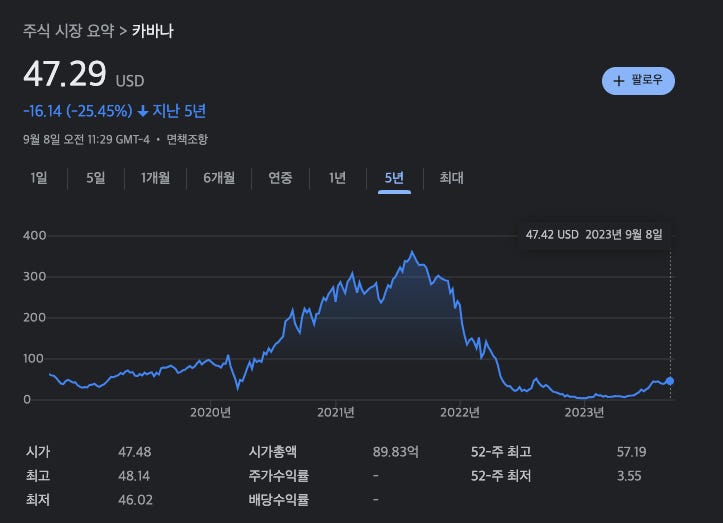Click the 팔로우 follow button
Viewport: 723px width, 523px height.
(x=638, y=81)
